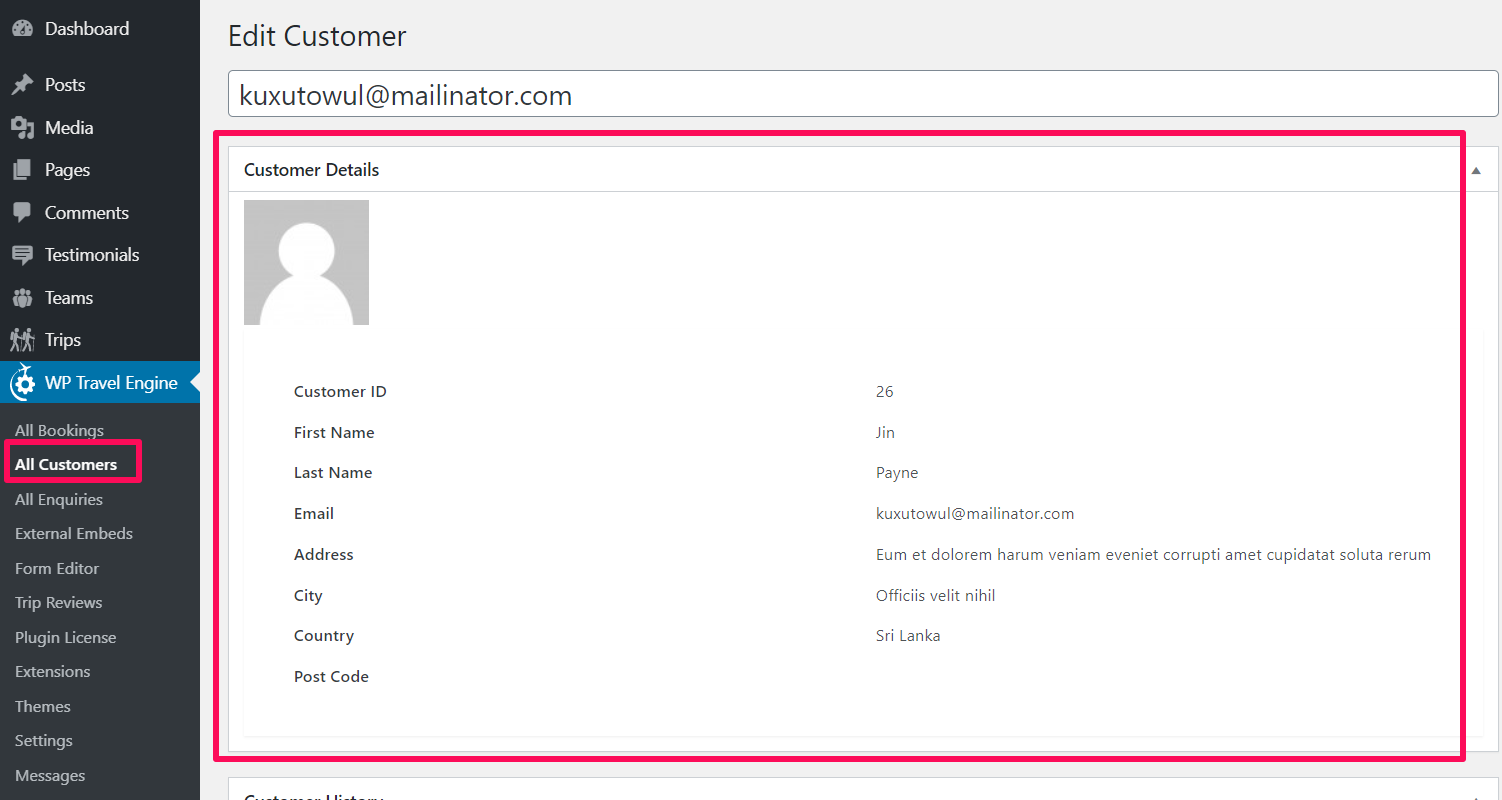Viewport: 1502px width, 800px height.
Task: Click the customer title email field
Action: pos(863,94)
